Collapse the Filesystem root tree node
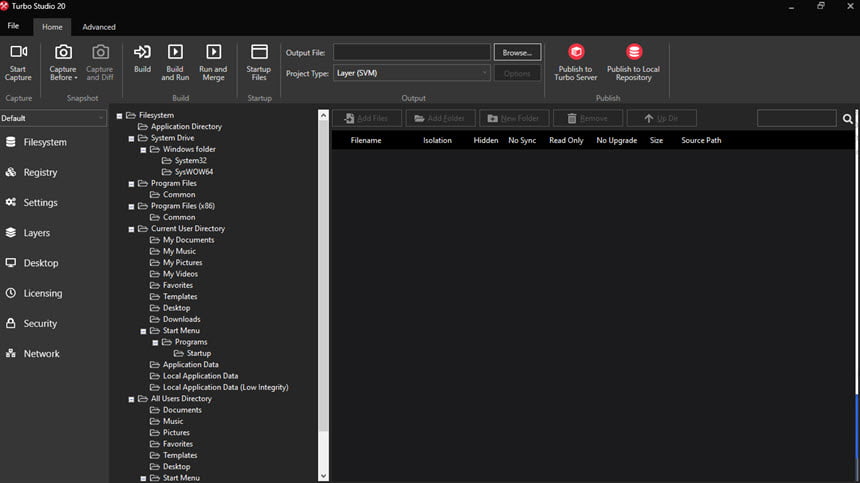 (x=120, y=116)
